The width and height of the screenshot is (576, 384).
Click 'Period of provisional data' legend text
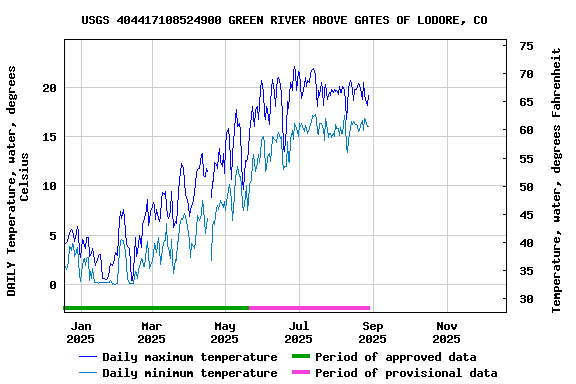[406, 373]
